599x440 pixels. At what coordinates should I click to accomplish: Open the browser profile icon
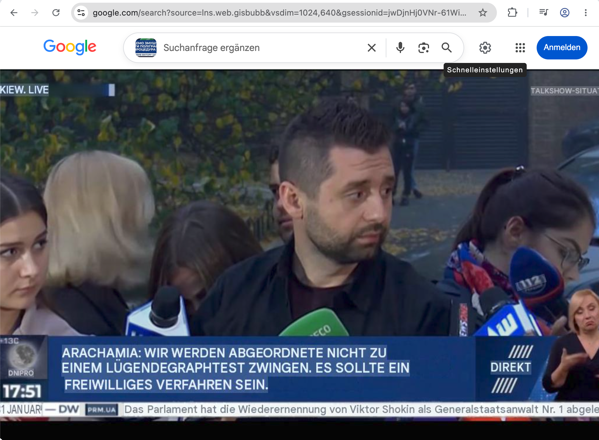(565, 13)
